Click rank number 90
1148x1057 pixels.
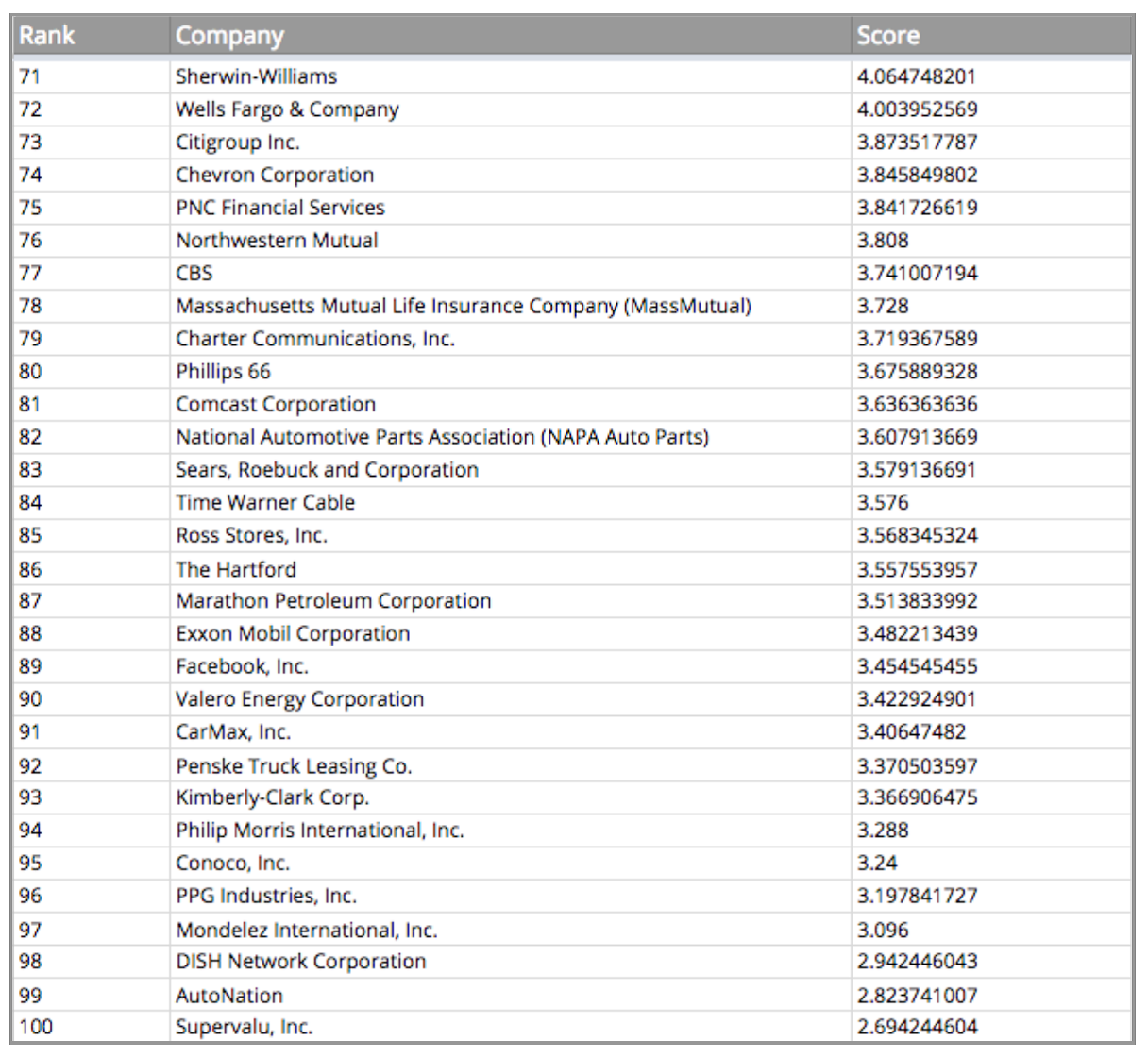click(30, 699)
